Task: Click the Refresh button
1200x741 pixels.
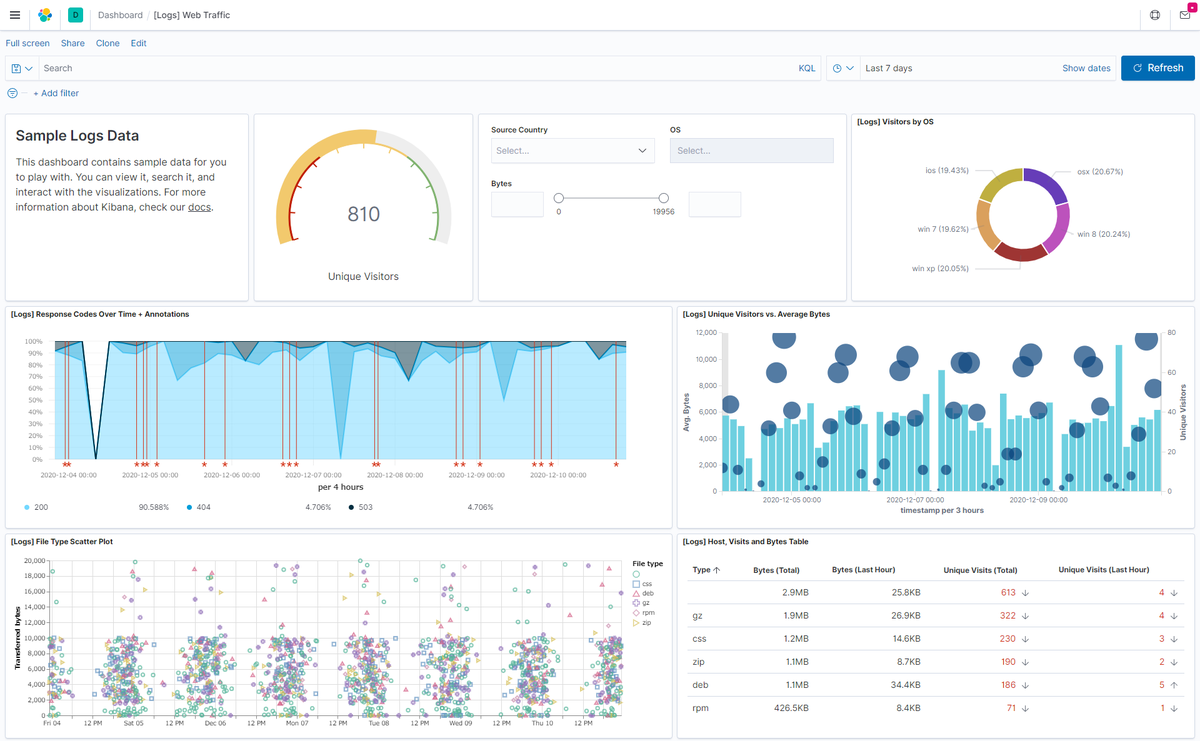Action: tap(1158, 68)
